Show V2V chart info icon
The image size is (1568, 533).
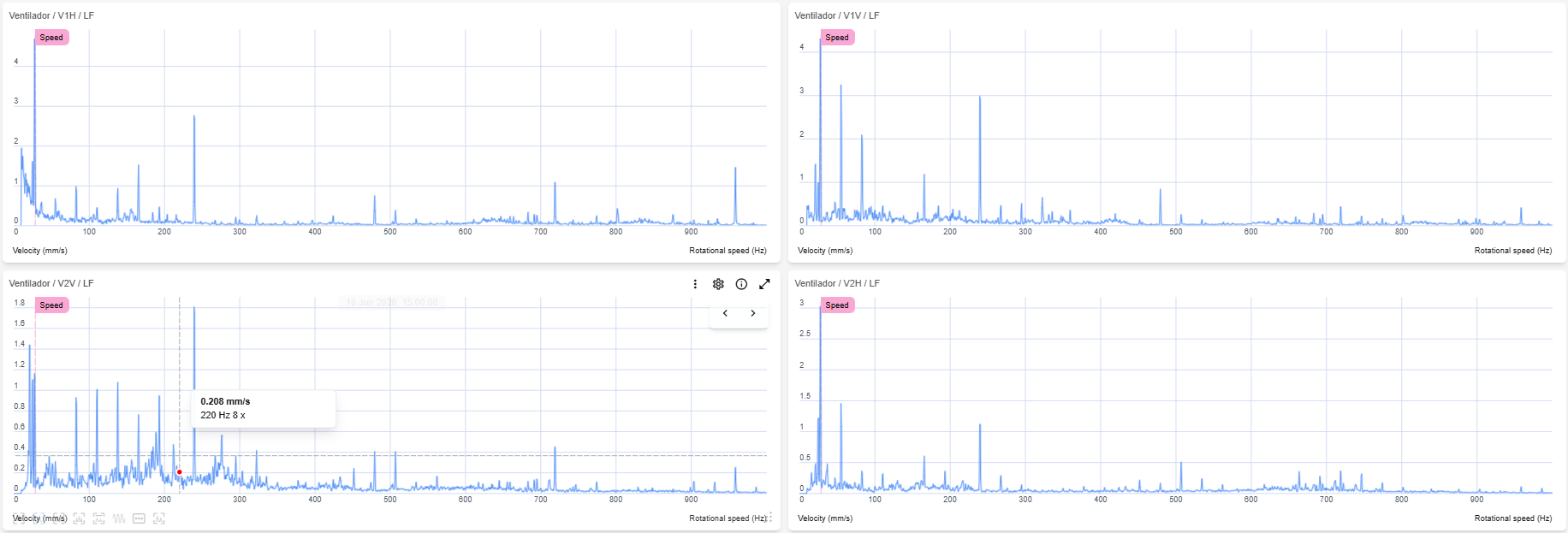pyautogui.click(x=741, y=284)
